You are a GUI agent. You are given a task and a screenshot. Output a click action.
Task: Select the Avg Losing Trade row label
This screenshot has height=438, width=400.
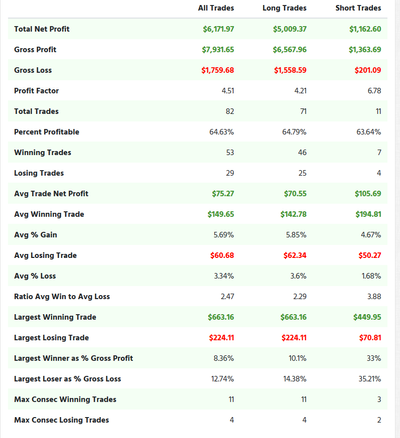45,255
